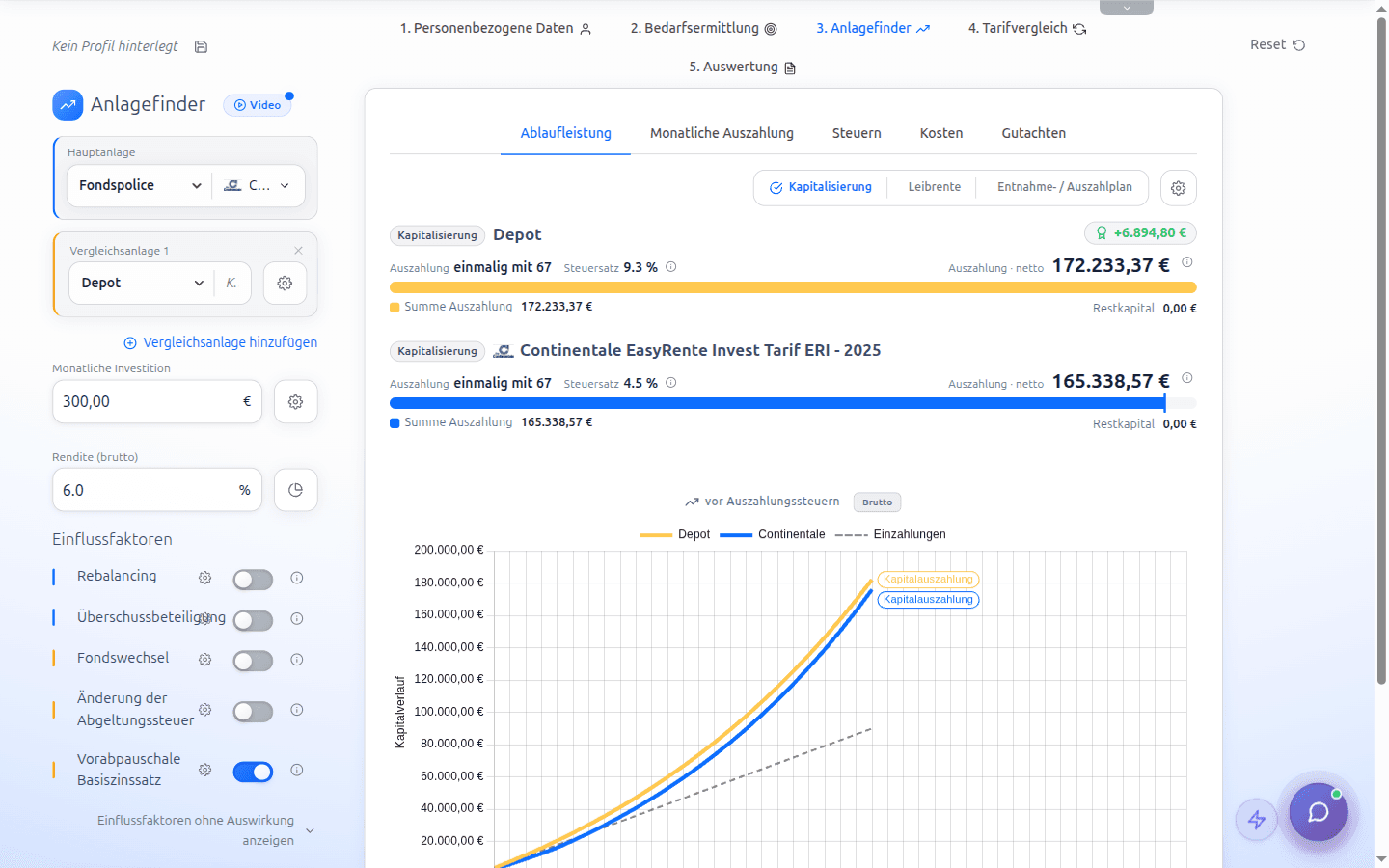Expand the collapsed top chevron tab
This screenshot has height=868, width=1389.
coord(1127,8)
